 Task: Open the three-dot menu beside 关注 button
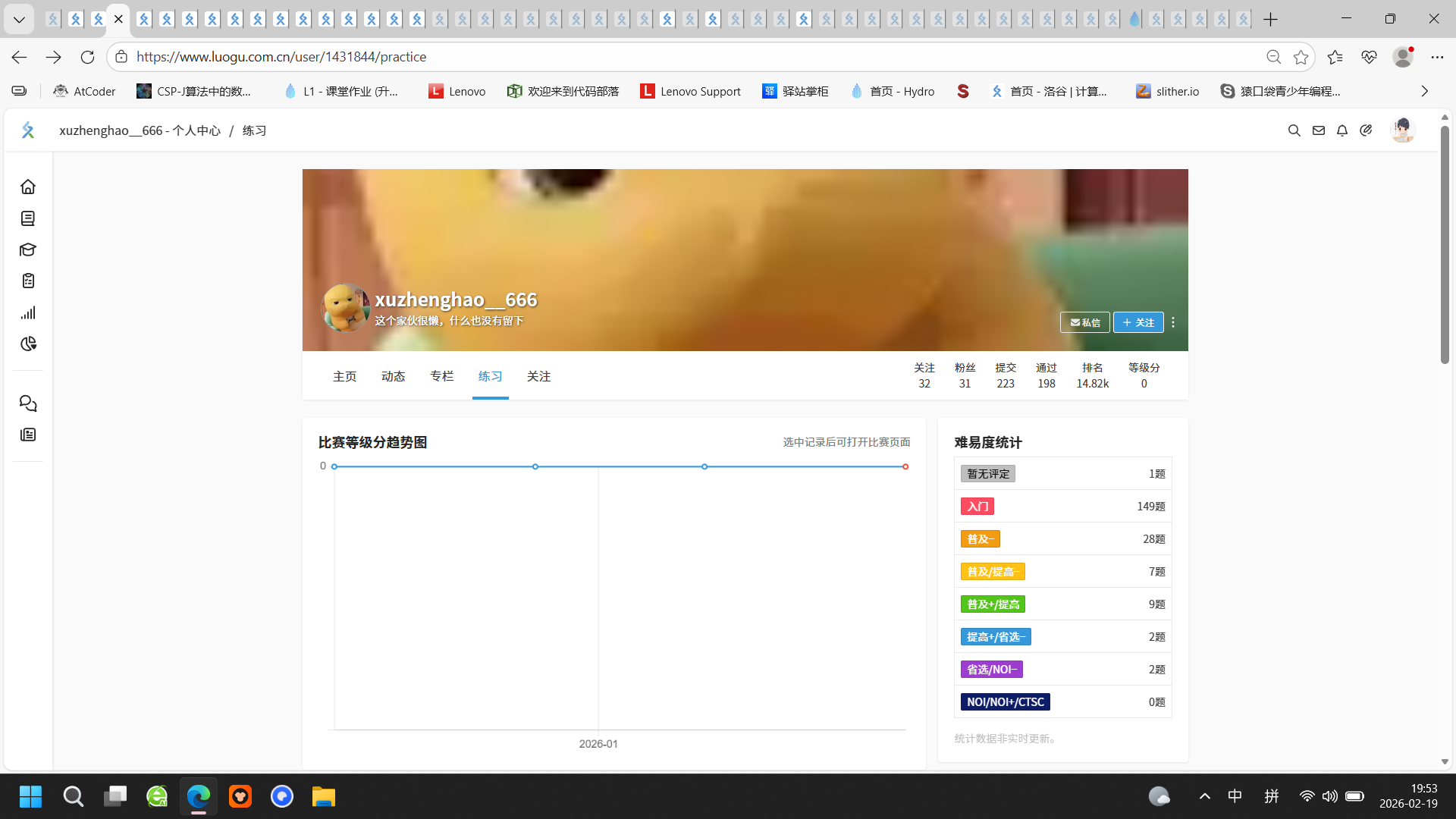click(x=1173, y=322)
